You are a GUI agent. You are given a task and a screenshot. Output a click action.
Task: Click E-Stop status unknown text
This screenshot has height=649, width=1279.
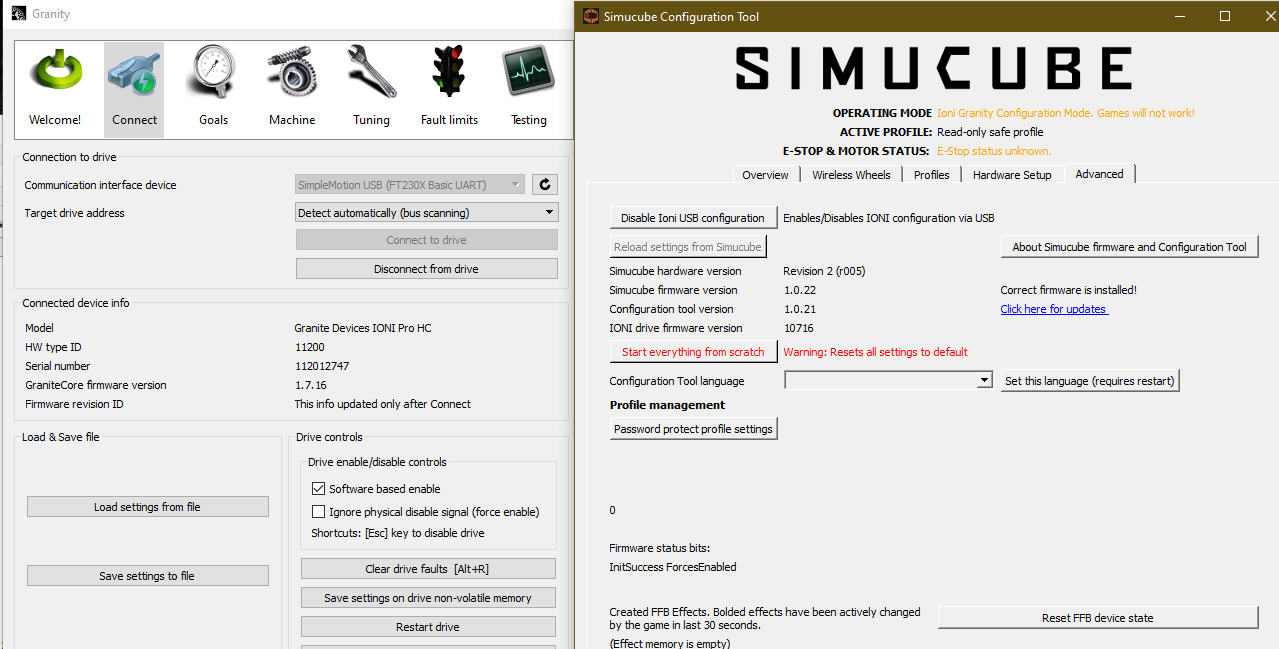(994, 151)
